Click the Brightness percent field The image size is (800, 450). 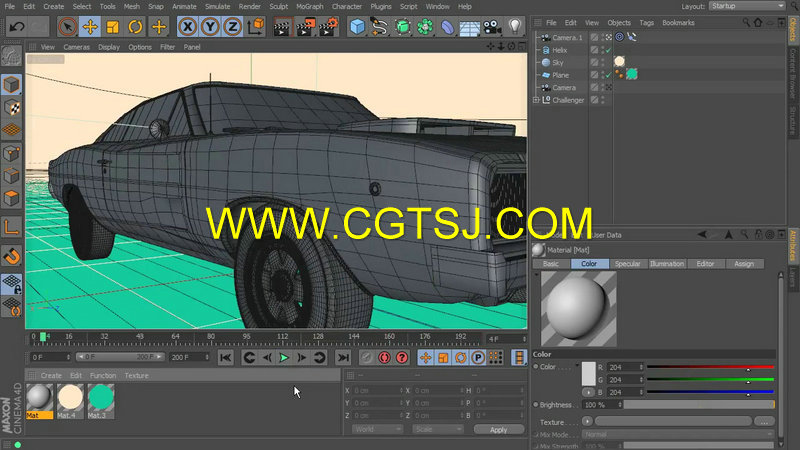603,405
